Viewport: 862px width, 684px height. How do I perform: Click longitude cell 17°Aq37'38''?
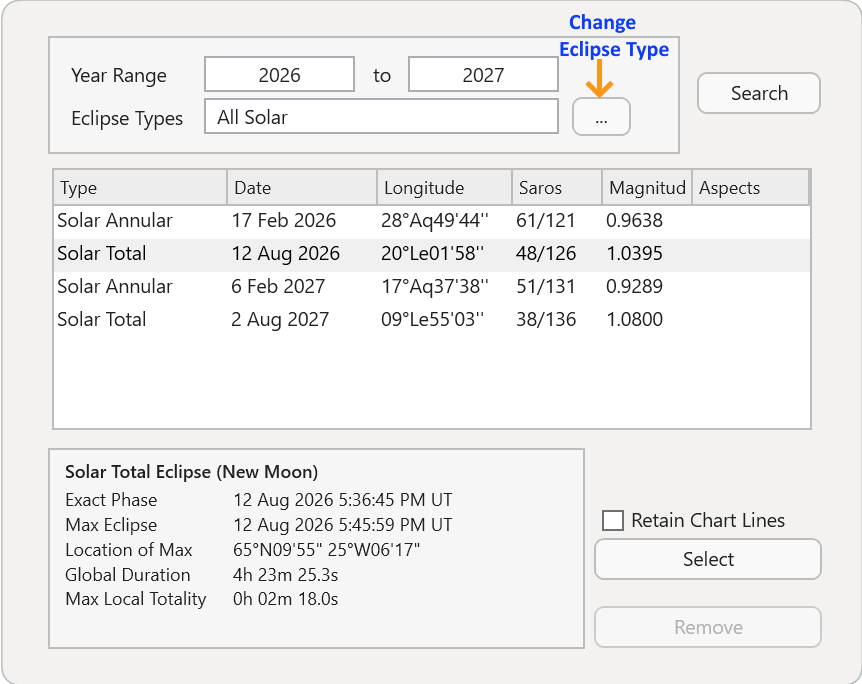[434, 286]
